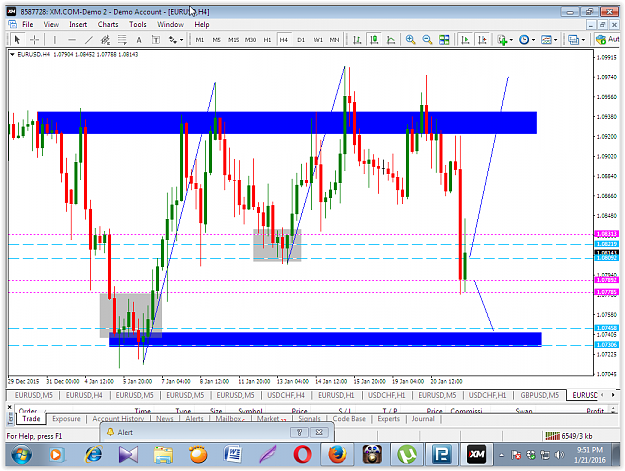Activate the Crosshair tool
This screenshot has height=471, width=625.
(35, 39)
